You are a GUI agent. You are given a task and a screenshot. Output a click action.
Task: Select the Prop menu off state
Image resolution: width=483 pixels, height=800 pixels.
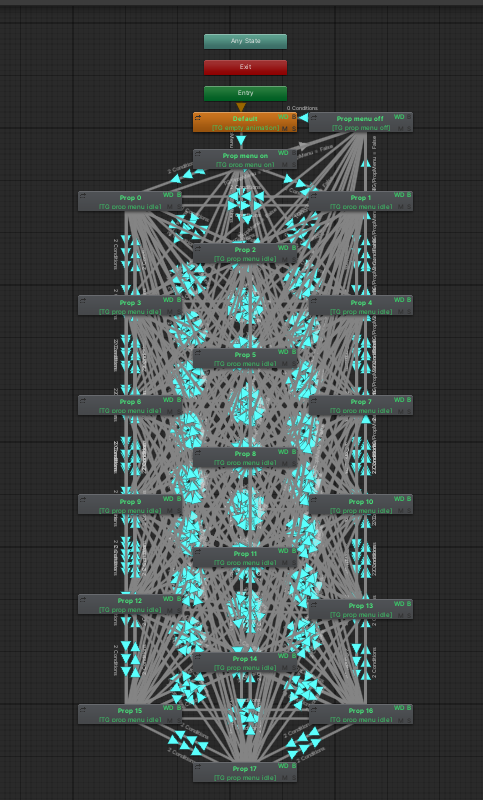(x=361, y=122)
